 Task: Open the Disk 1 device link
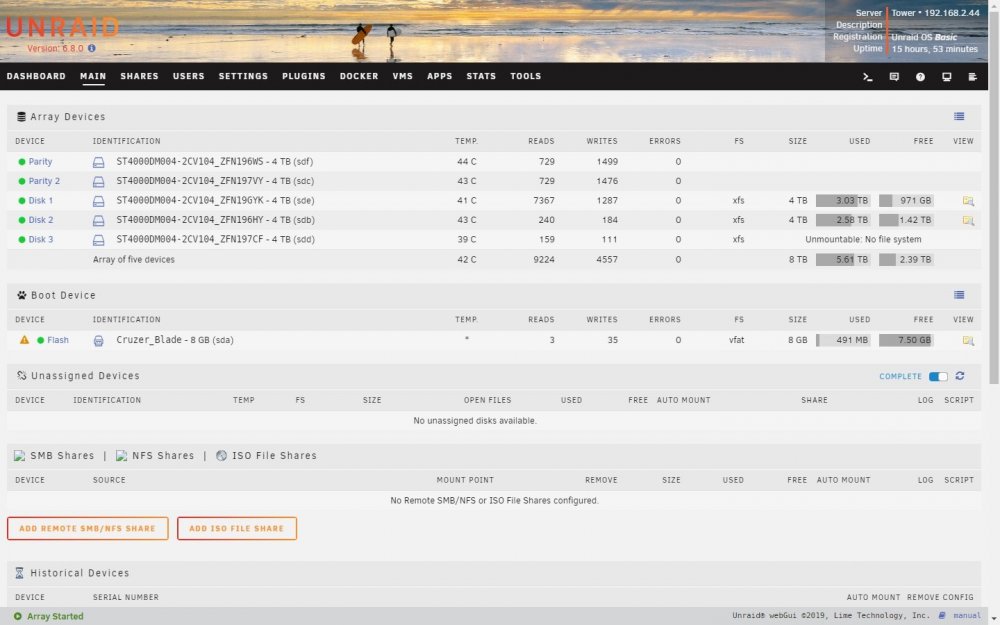click(41, 201)
